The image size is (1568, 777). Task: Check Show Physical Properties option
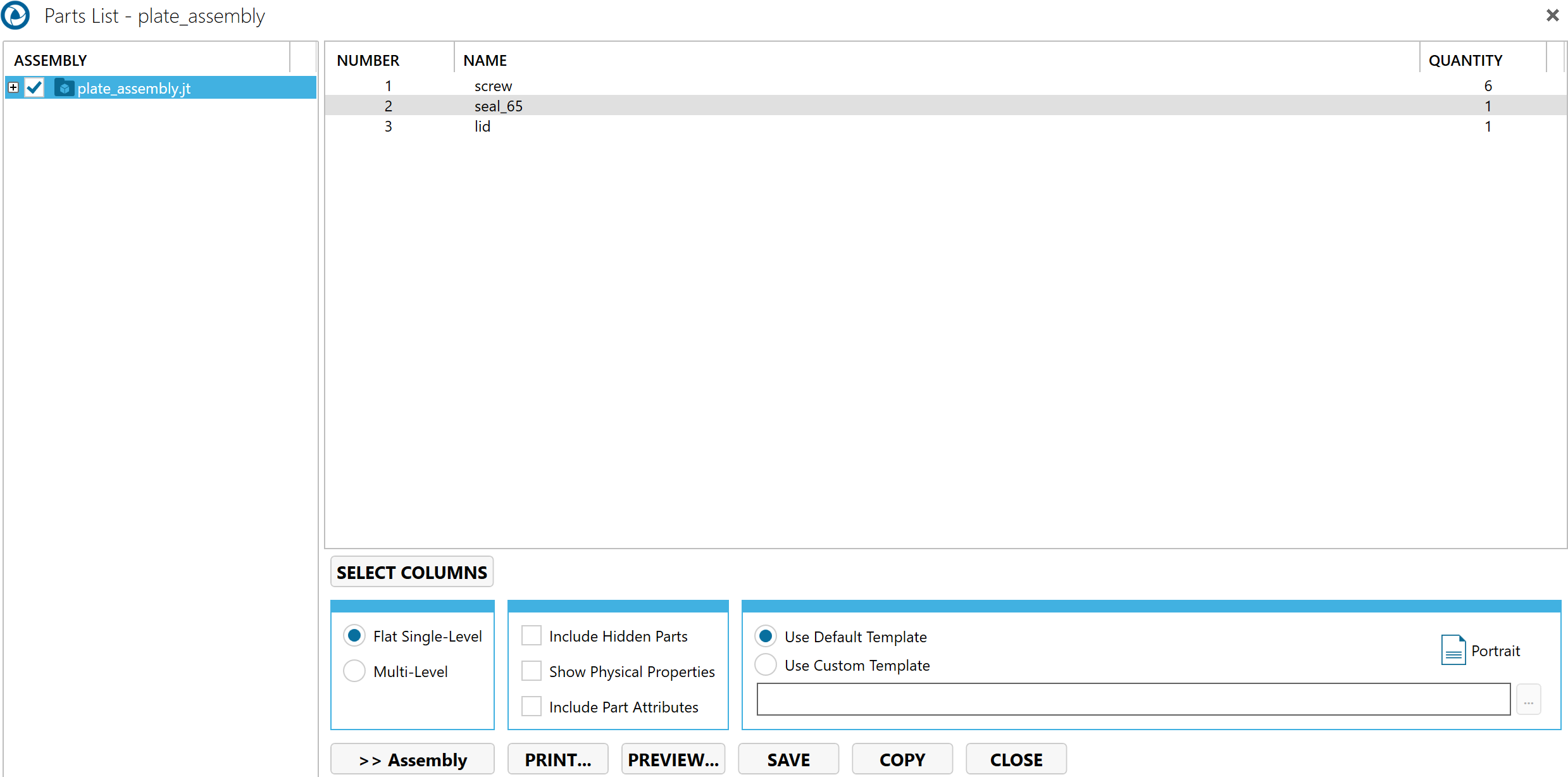532,671
